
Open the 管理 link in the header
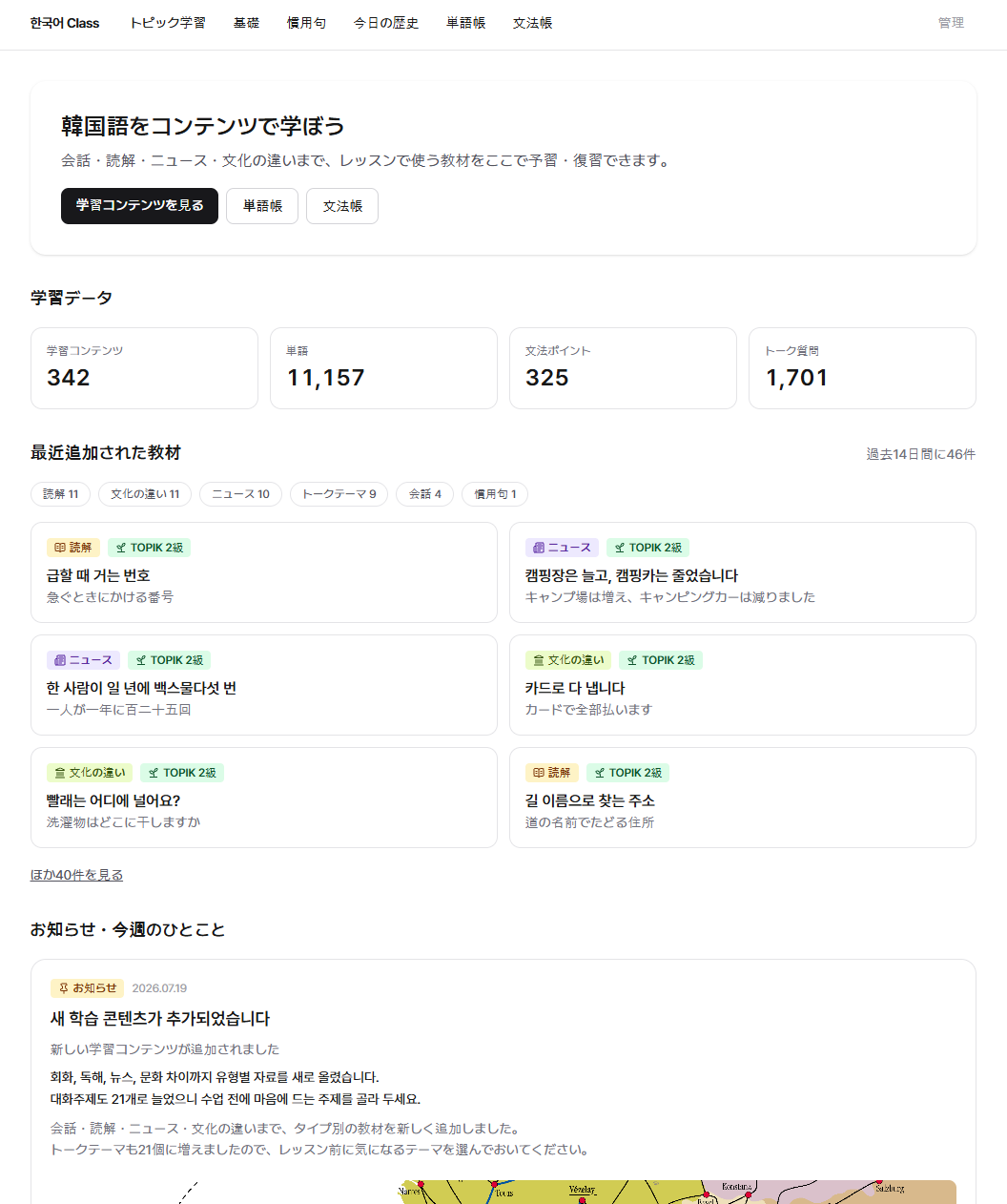pyautogui.click(x=951, y=23)
